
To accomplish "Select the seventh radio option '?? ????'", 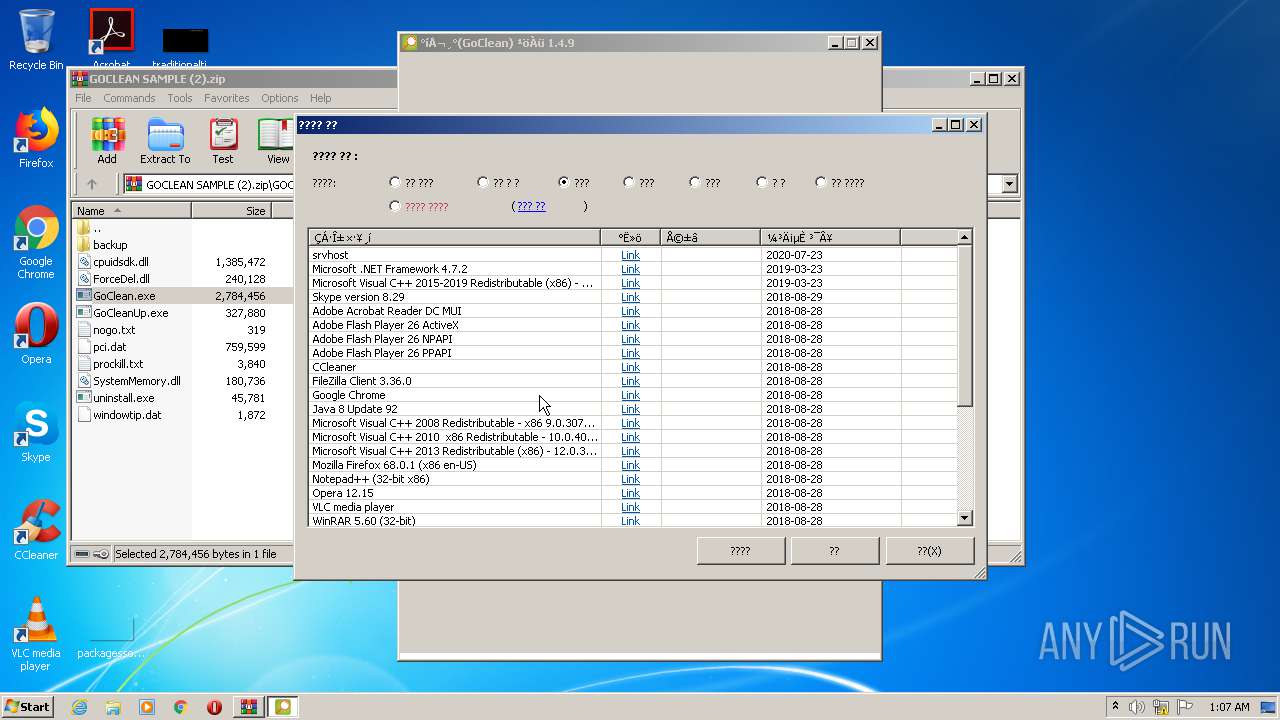I will click(x=821, y=182).
